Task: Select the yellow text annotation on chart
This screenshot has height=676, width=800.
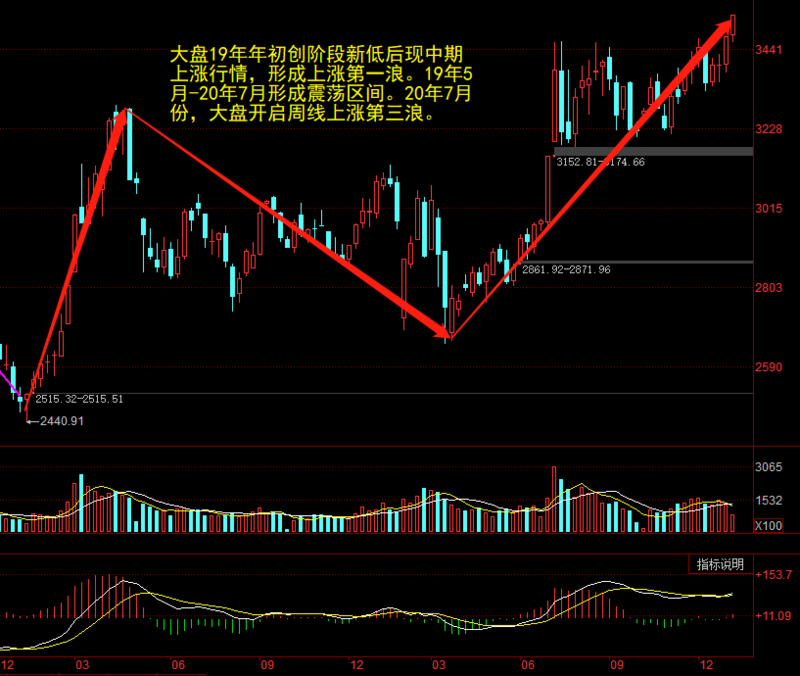Action: tap(316, 82)
